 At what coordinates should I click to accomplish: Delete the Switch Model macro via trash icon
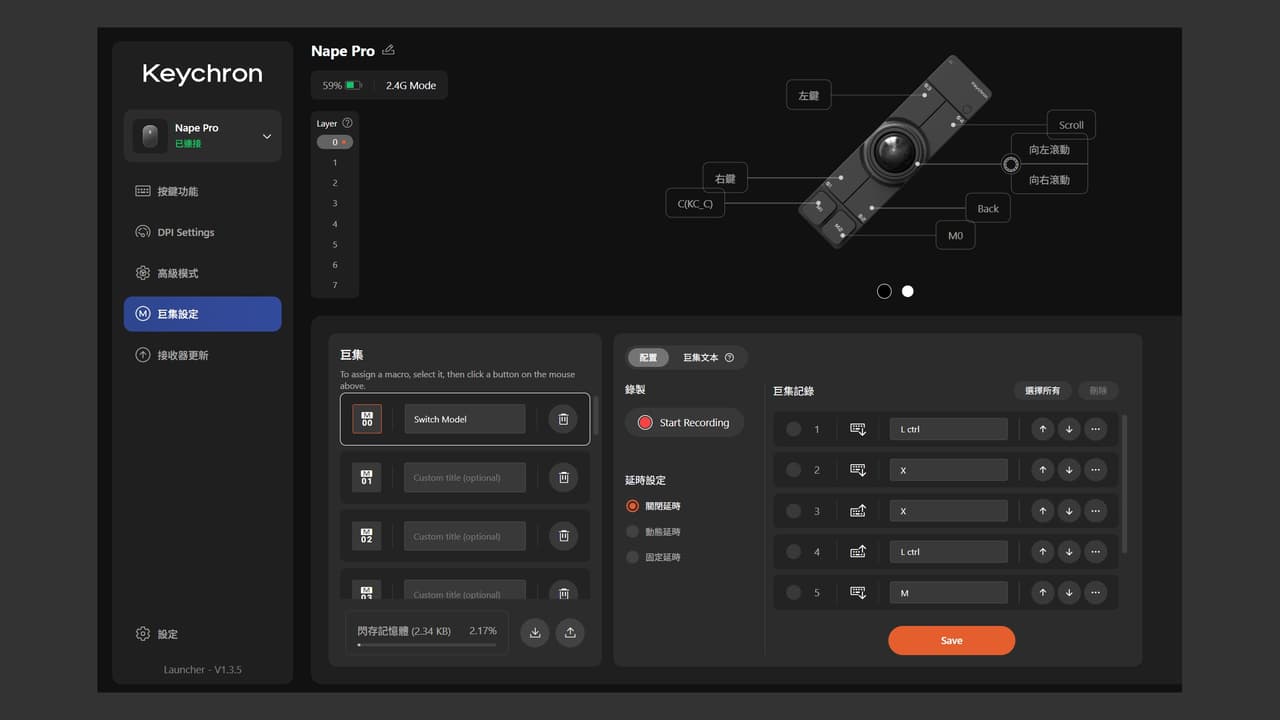(563, 419)
